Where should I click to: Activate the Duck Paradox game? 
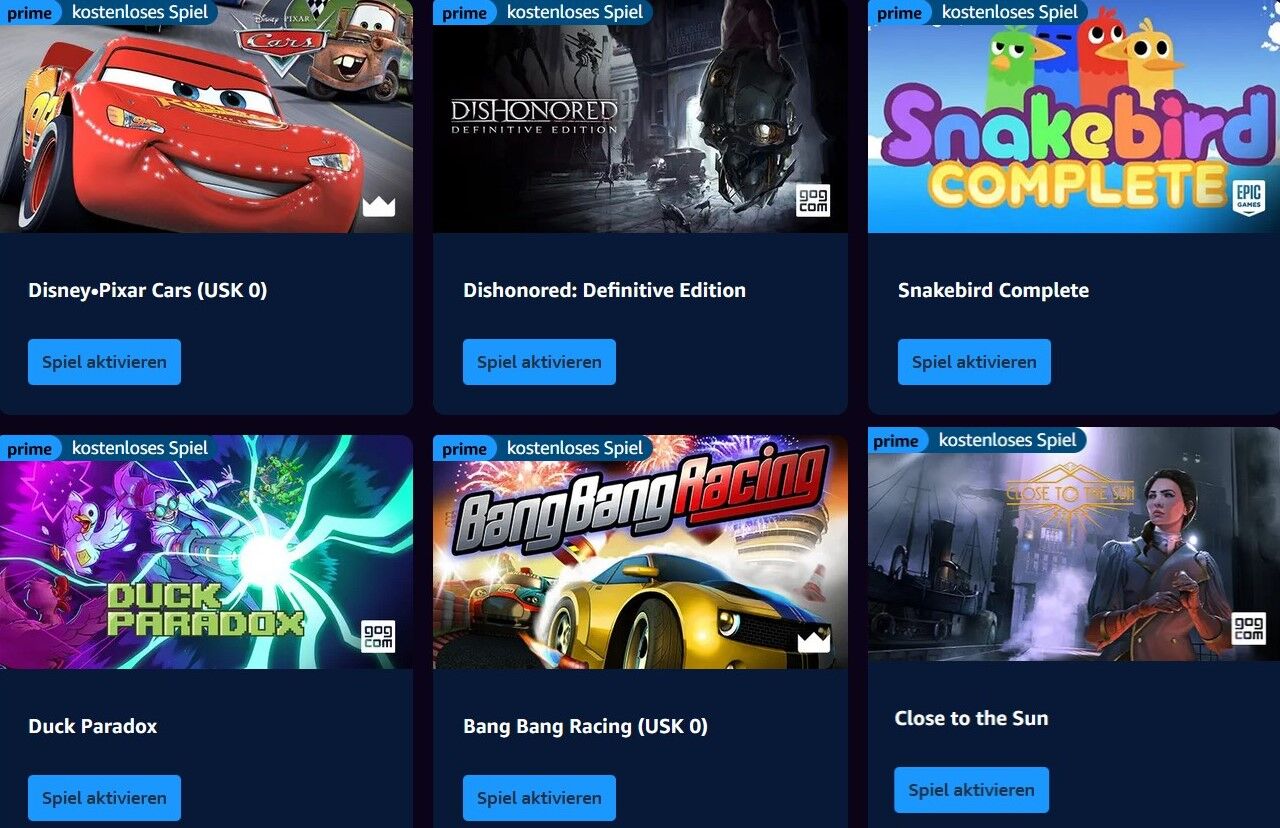(104, 798)
